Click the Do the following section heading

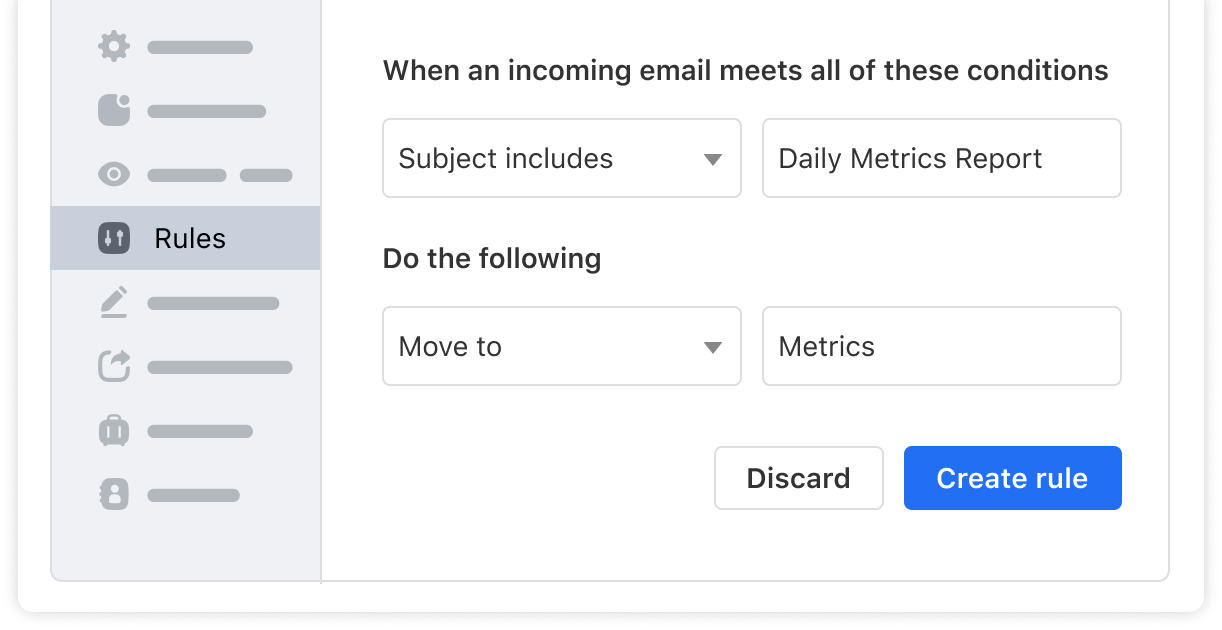point(492,258)
